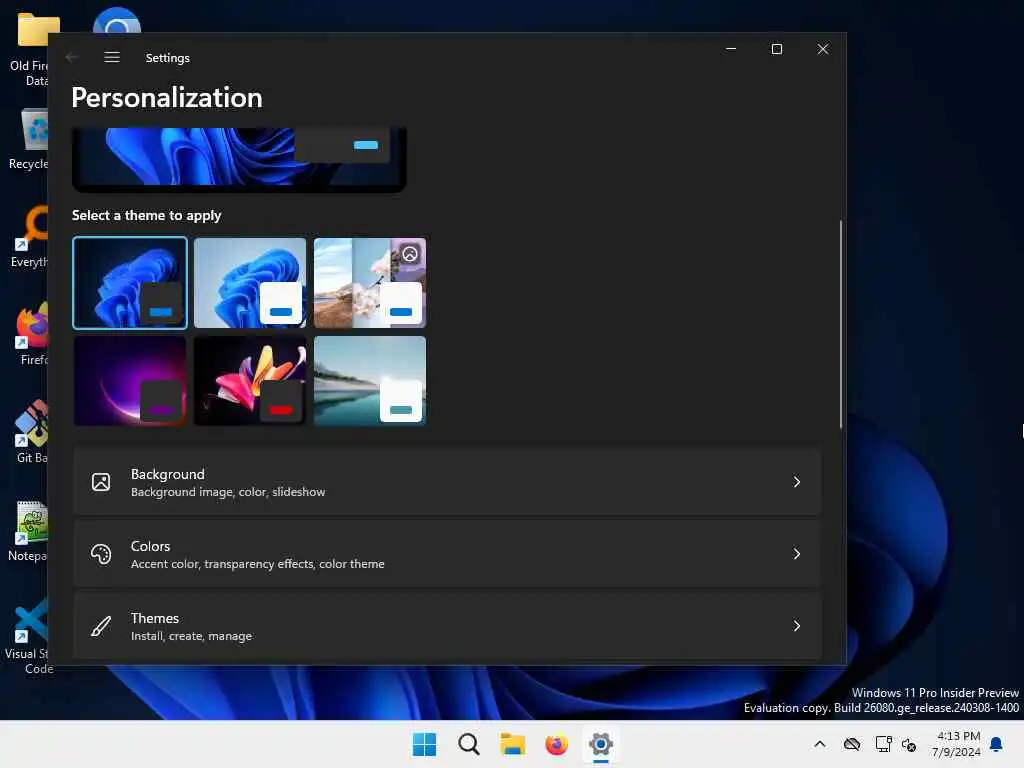Apply the teal lake Flow theme
1024x768 pixels.
370,381
